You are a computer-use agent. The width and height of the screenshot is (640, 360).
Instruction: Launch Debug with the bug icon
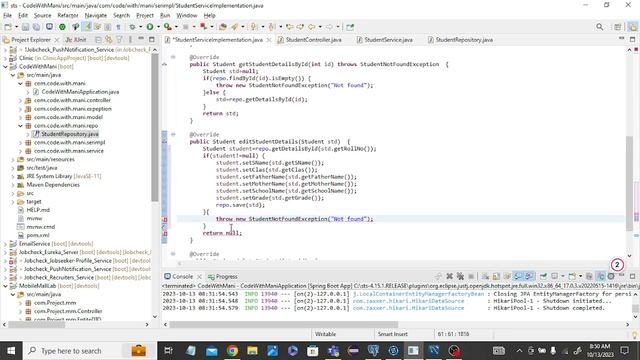click(x=132, y=27)
